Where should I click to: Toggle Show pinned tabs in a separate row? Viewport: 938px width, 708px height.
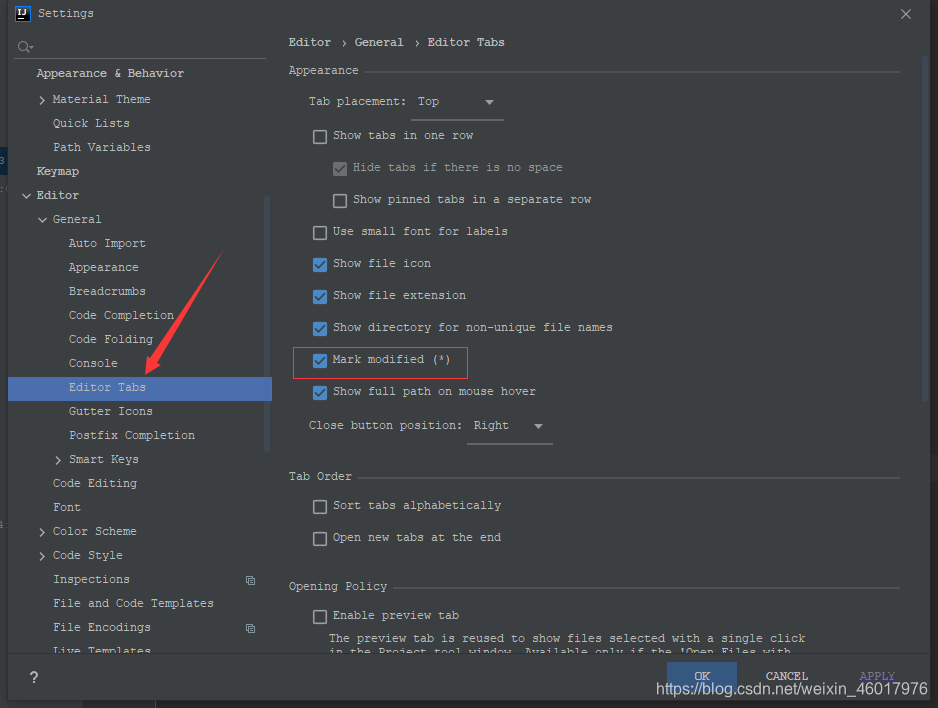pos(340,200)
